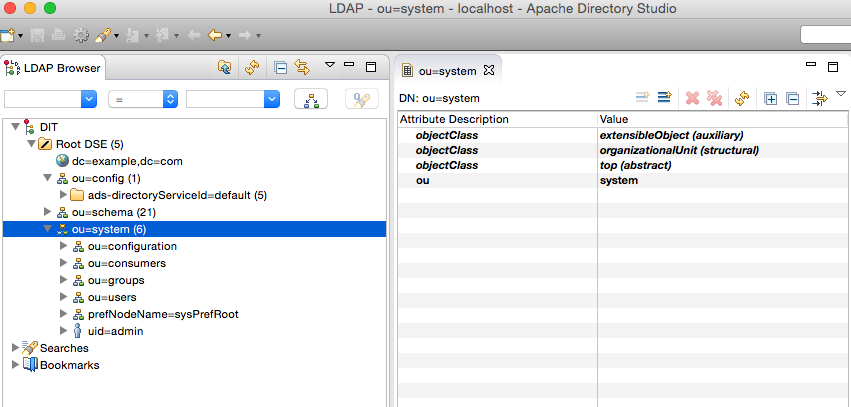Select the top (abstract) value
The width and height of the screenshot is (851, 407).
pos(636,165)
